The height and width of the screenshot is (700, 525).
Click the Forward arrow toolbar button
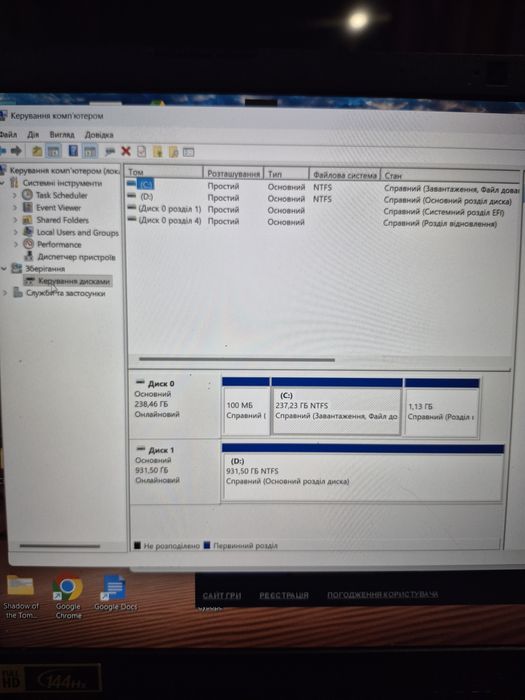tap(16, 151)
